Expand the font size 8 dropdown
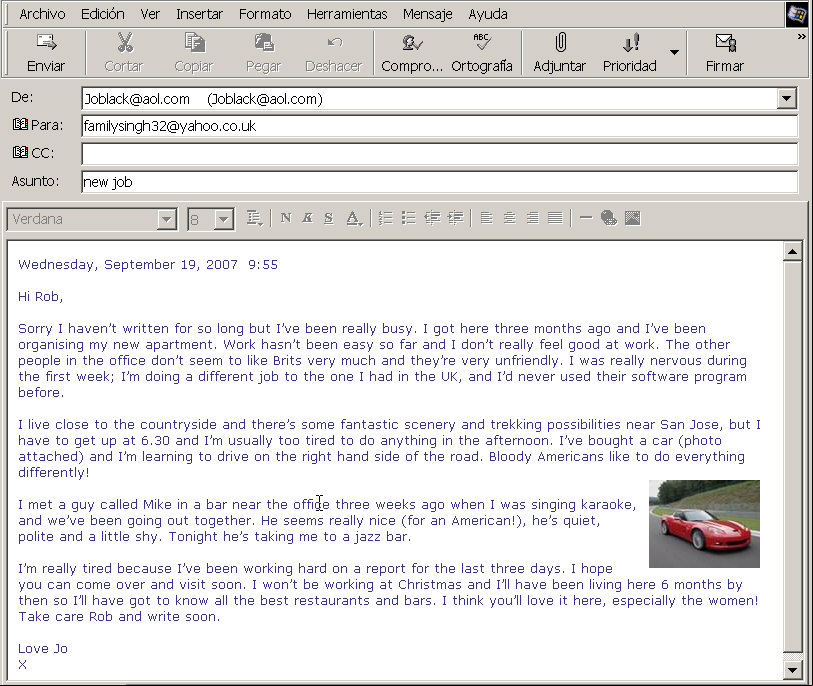Screen dimensions: 813x686 coord(223,219)
